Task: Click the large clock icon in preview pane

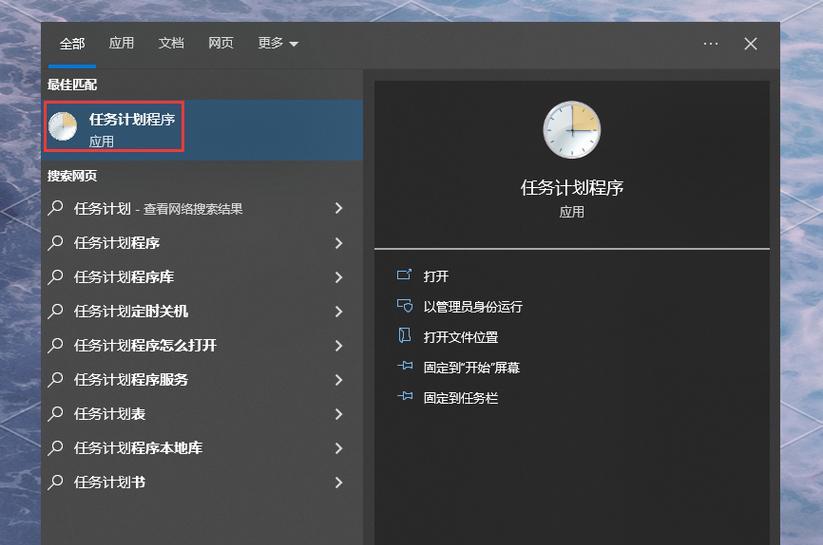Action: (572, 130)
